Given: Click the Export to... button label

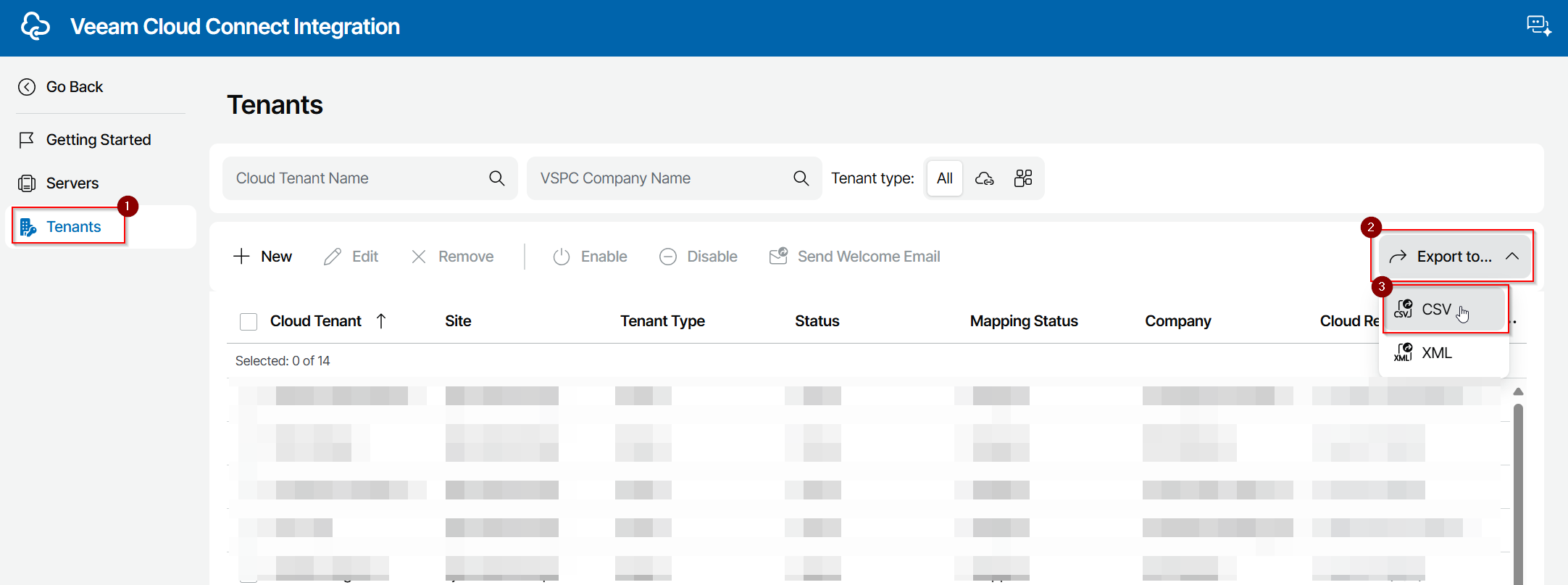Looking at the screenshot, I should click(x=1454, y=257).
